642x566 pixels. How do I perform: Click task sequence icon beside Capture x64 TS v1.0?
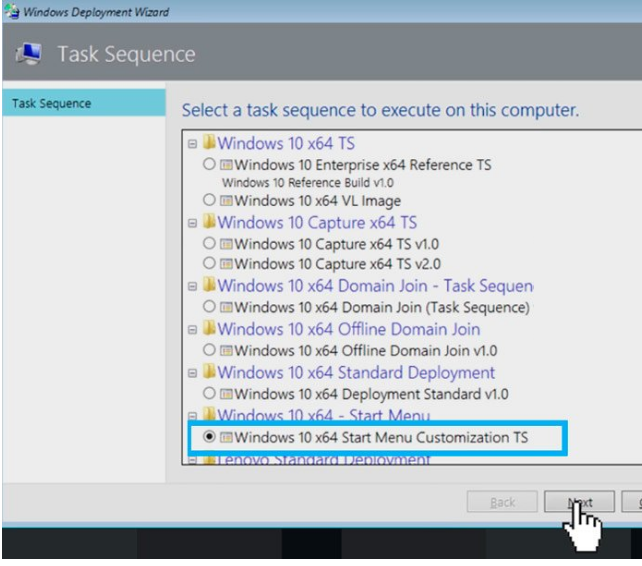[x=226, y=244]
